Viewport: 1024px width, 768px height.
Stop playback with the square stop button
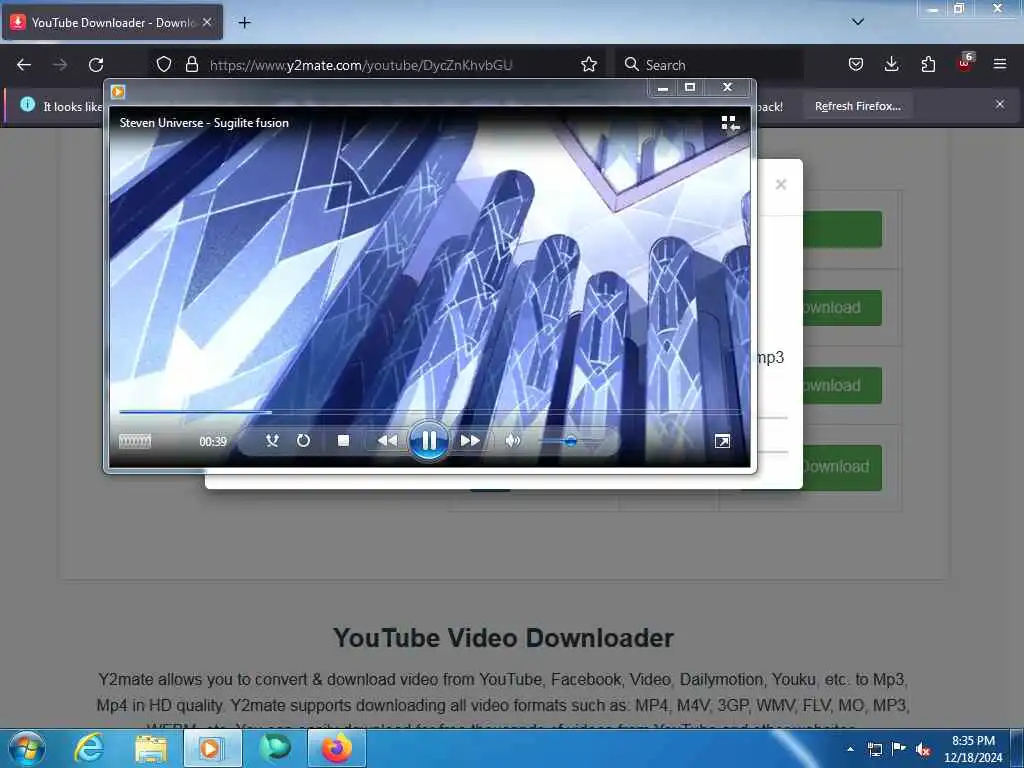(344, 441)
